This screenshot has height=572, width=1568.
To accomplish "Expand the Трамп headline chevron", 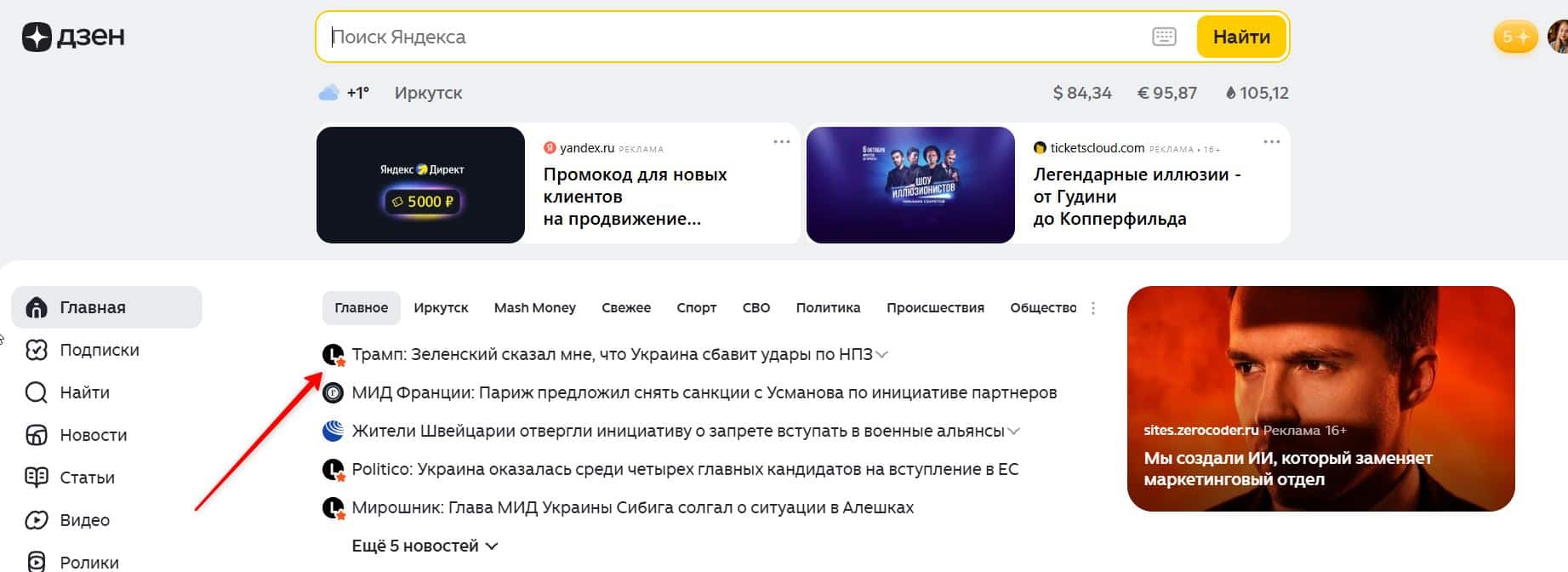I will click(882, 355).
